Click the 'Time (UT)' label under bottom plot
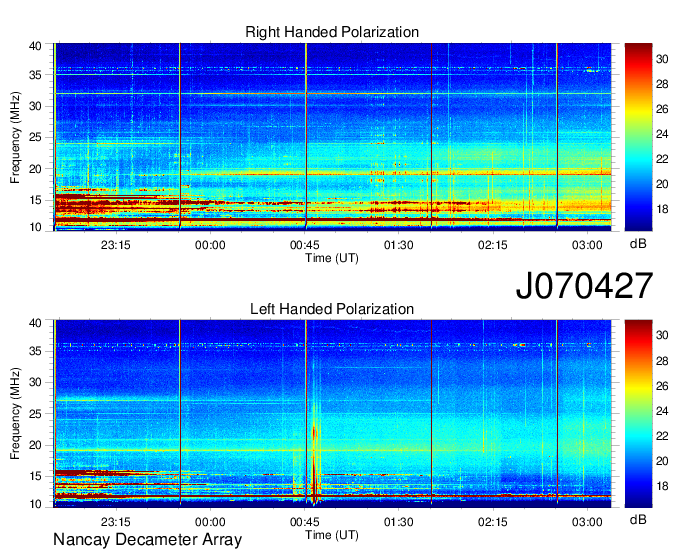Screen dimensions: 680x552 click(x=332, y=535)
